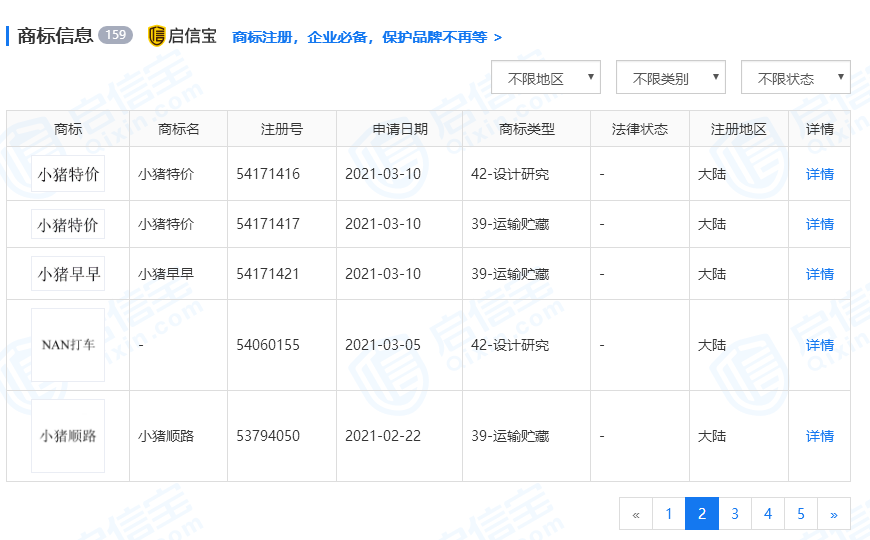View 详情 for registration 54171416
The width and height of the screenshot is (870, 540).
pos(820,174)
